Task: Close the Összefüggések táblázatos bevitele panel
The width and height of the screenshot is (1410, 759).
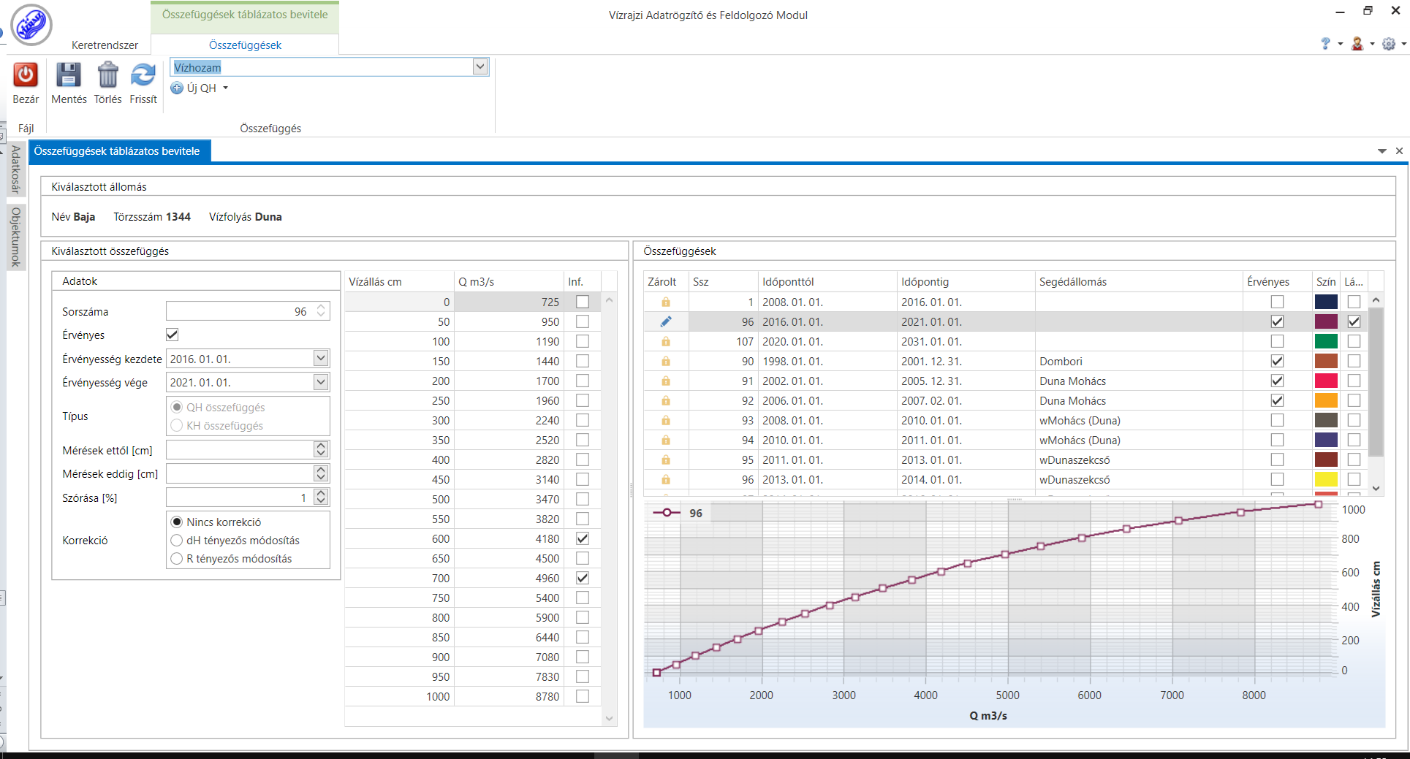Action: point(1399,151)
